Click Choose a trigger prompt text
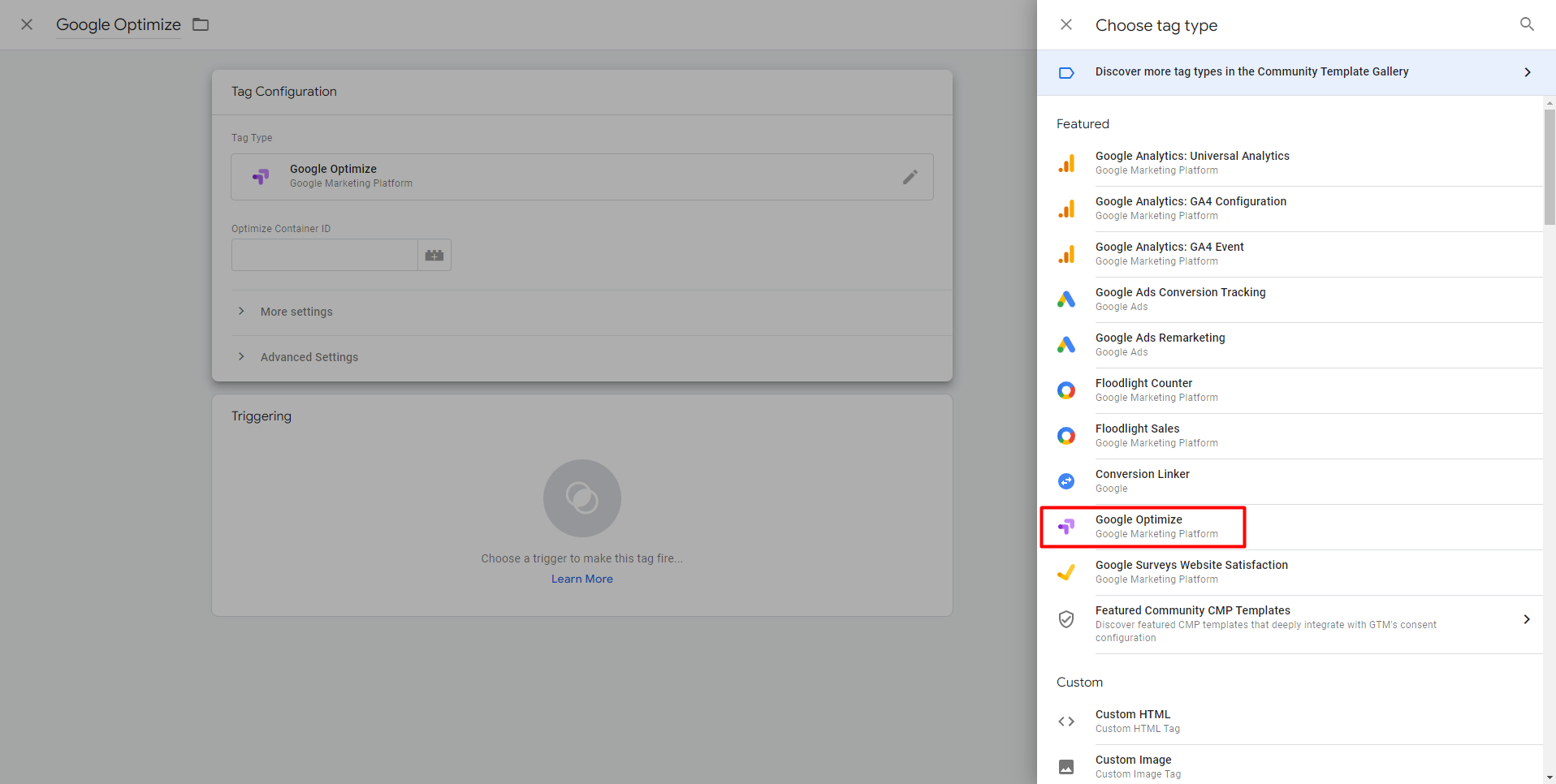Image resolution: width=1556 pixels, height=784 pixels. pyautogui.click(x=582, y=558)
